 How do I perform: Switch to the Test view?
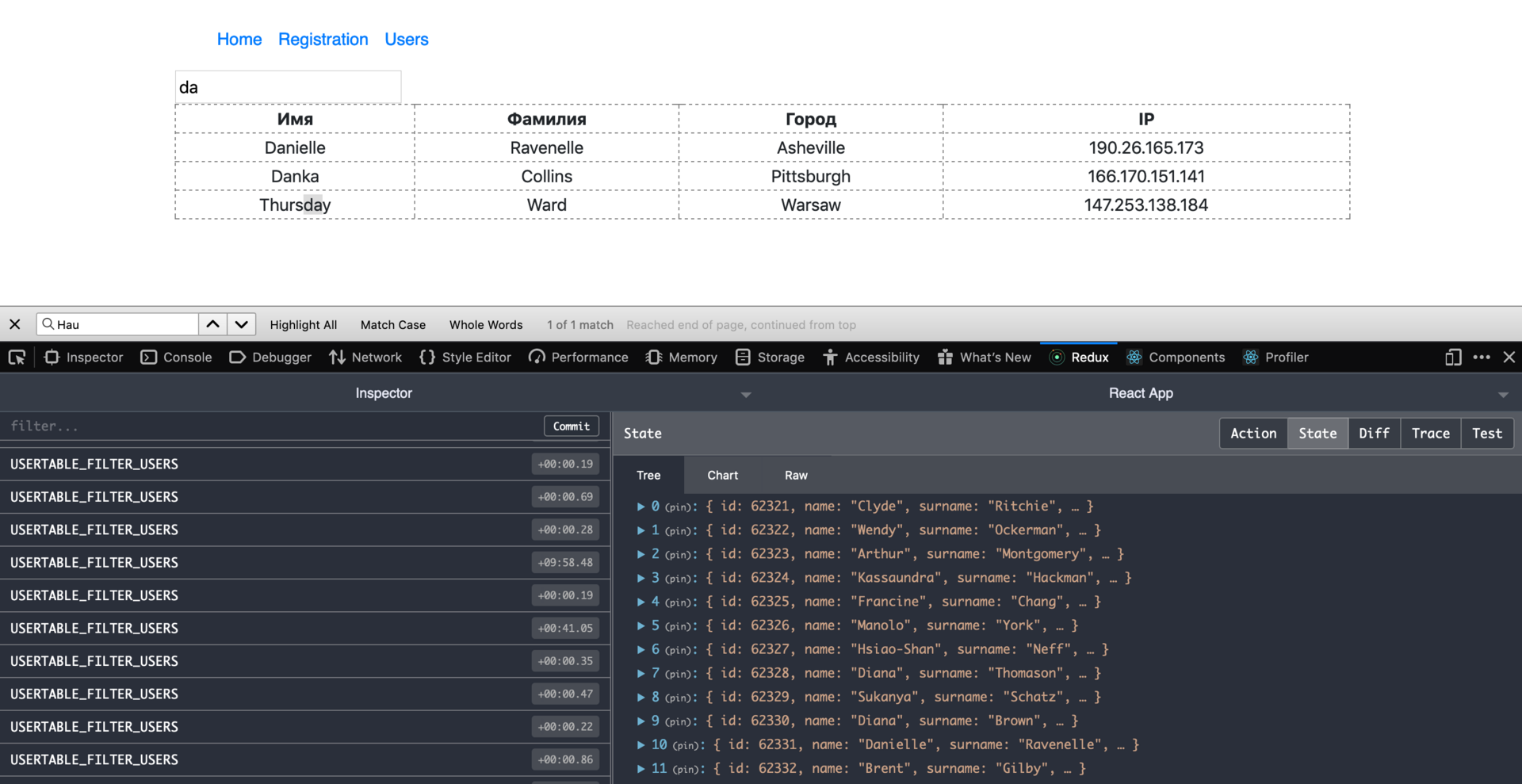click(1487, 434)
